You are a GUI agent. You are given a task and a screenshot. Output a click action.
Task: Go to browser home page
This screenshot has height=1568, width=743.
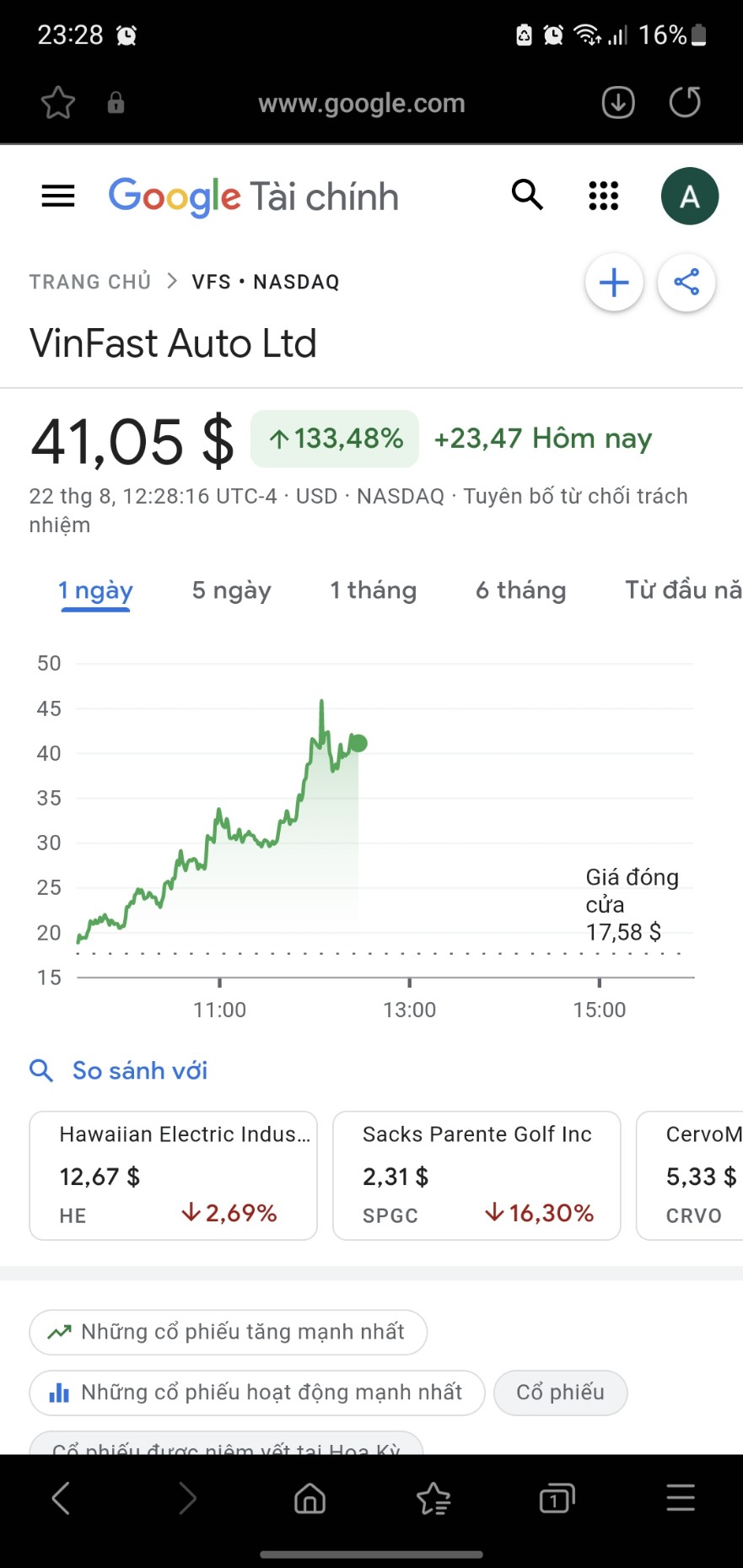(310, 1499)
